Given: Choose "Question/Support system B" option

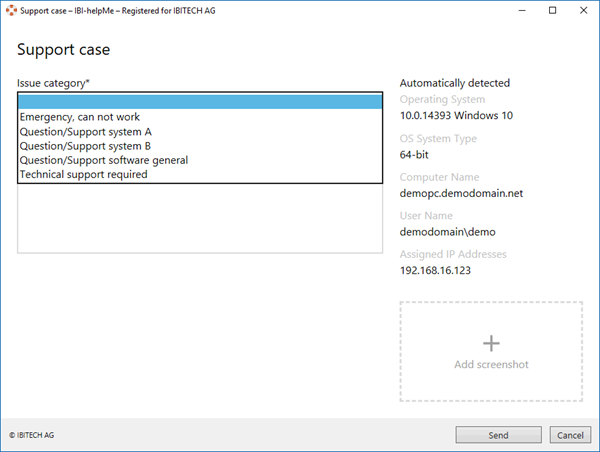Looking at the screenshot, I should 200,146.
